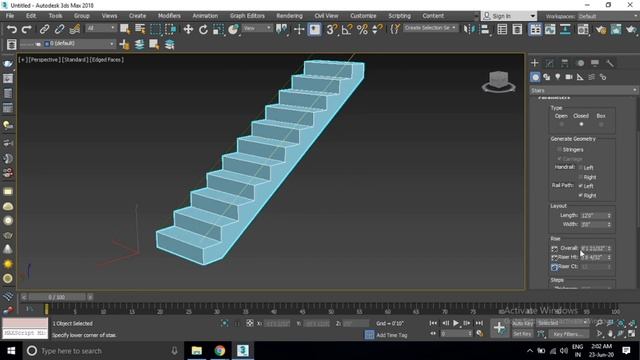This screenshot has height=360, width=640.
Task: Toggle the Riser Ht lock pin
Action: click(x=554, y=258)
